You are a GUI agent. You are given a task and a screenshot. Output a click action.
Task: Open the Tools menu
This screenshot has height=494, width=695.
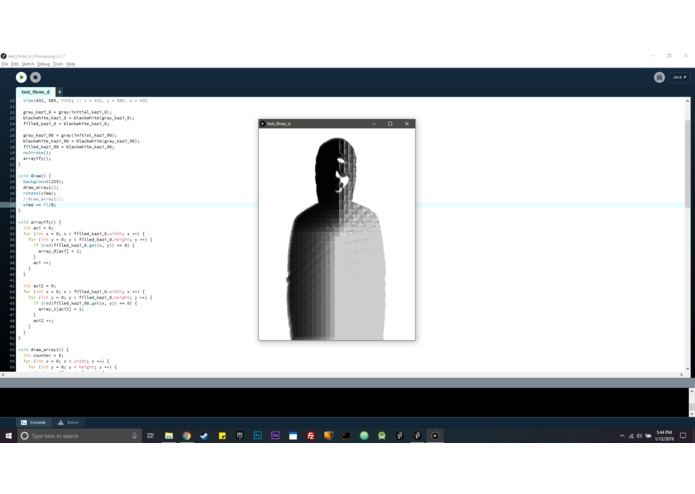(x=58, y=64)
